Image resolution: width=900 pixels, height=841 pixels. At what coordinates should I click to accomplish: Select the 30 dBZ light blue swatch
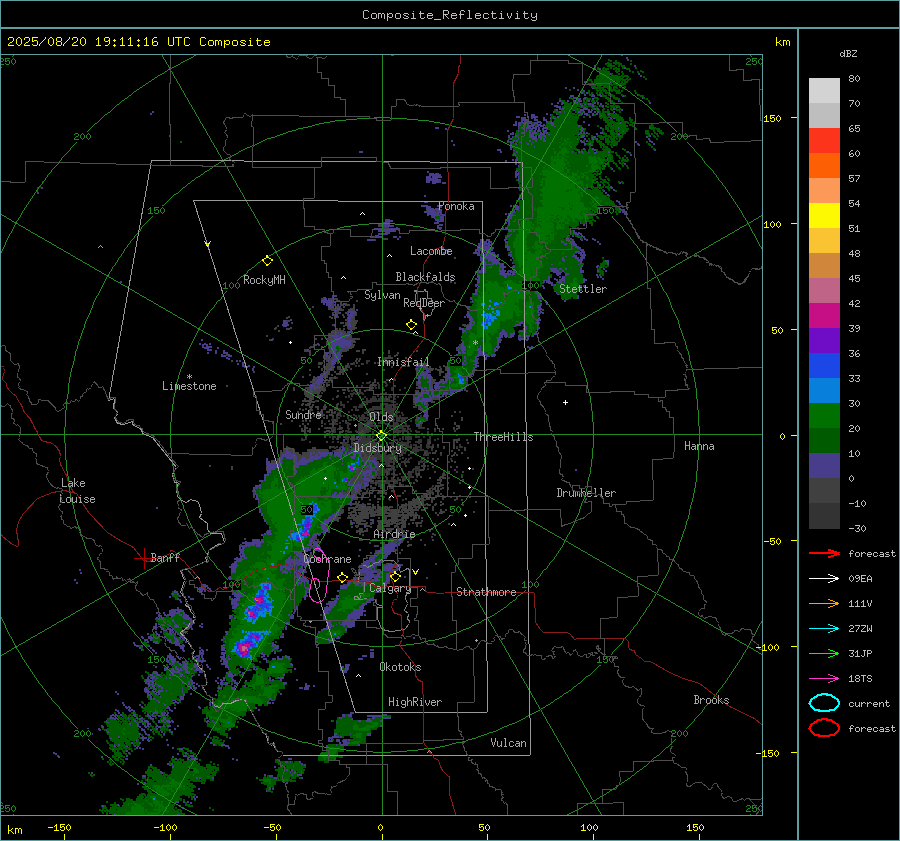point(824,390)
